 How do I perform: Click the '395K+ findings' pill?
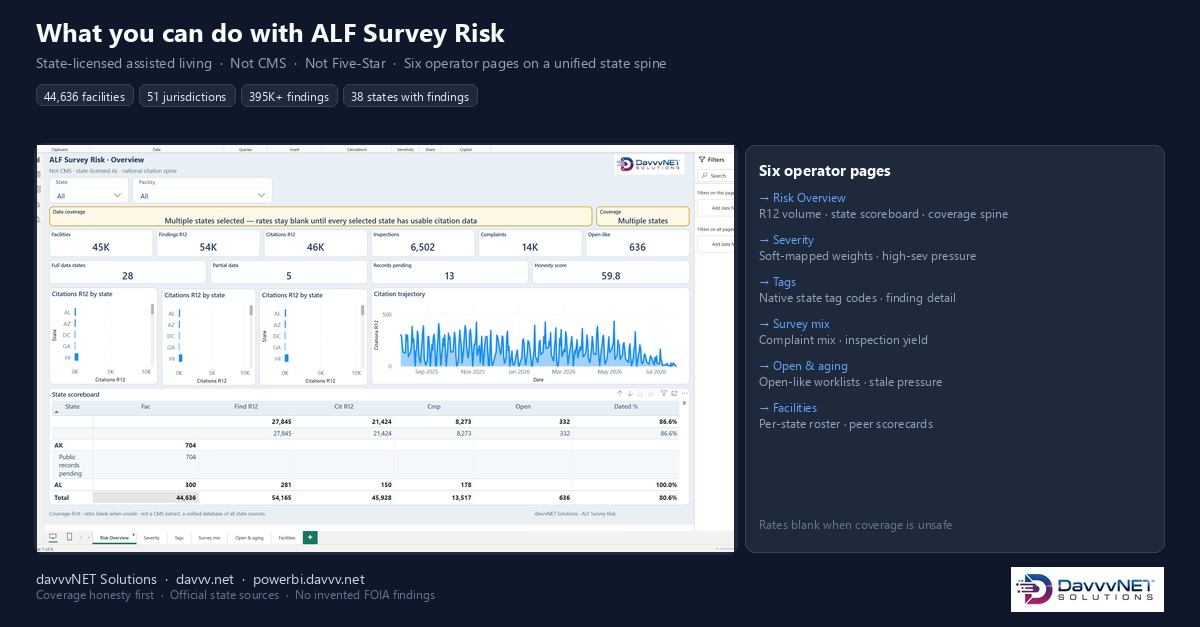(289, 96)
